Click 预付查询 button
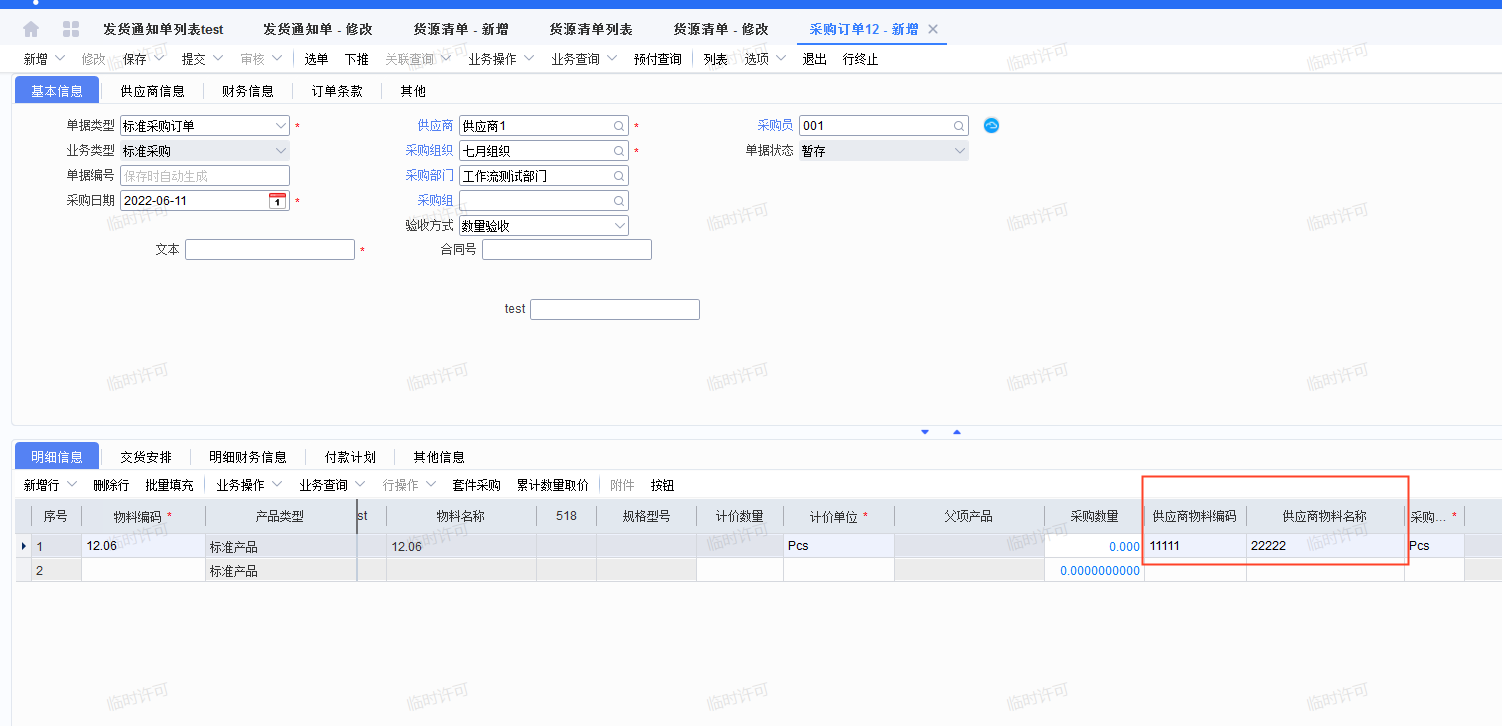 click(657, 59)
